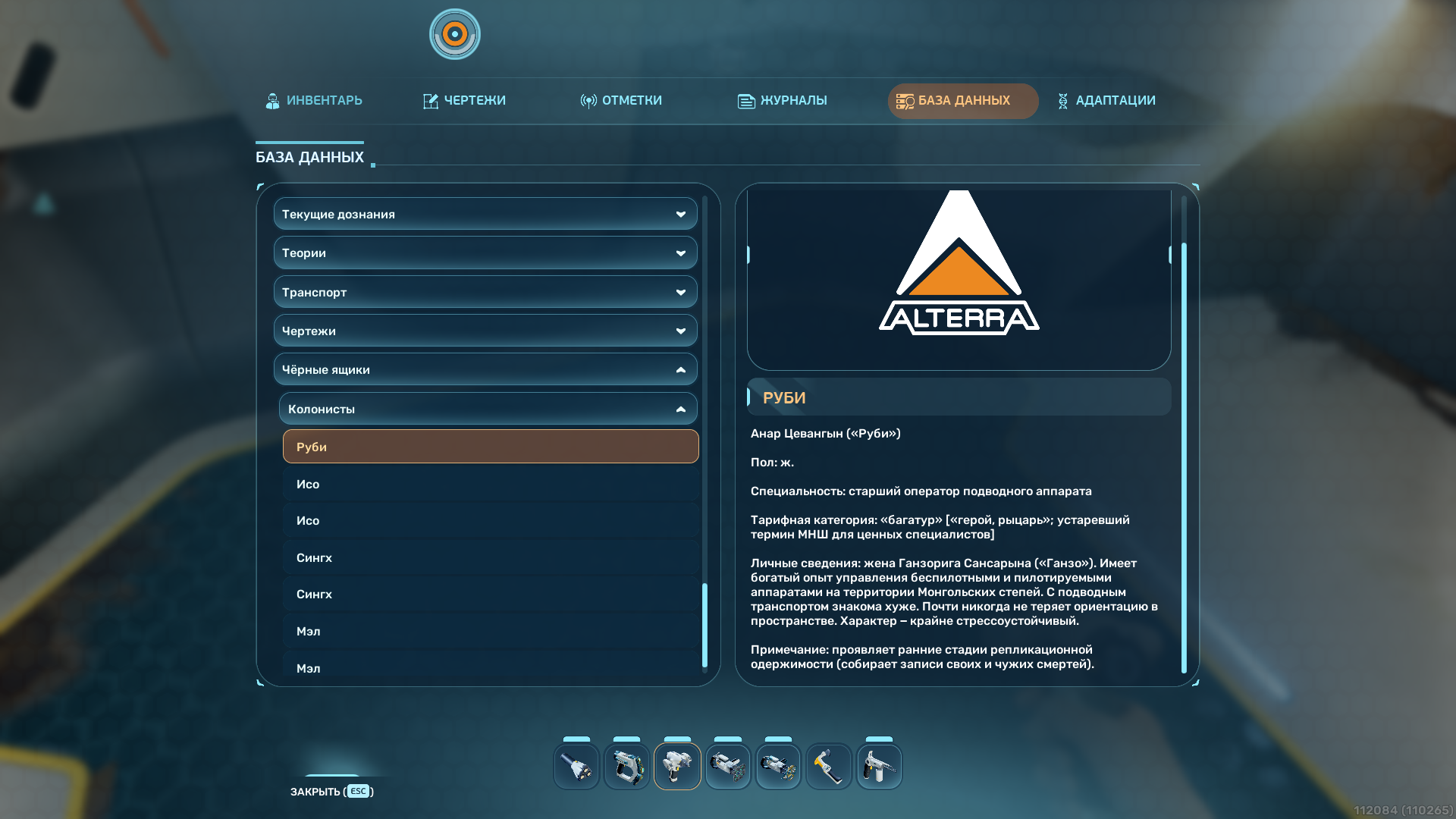The width and height of the screenshot is (1456, 819).
Task: Expand the Теории category
Action: click(x=485, y=253)
